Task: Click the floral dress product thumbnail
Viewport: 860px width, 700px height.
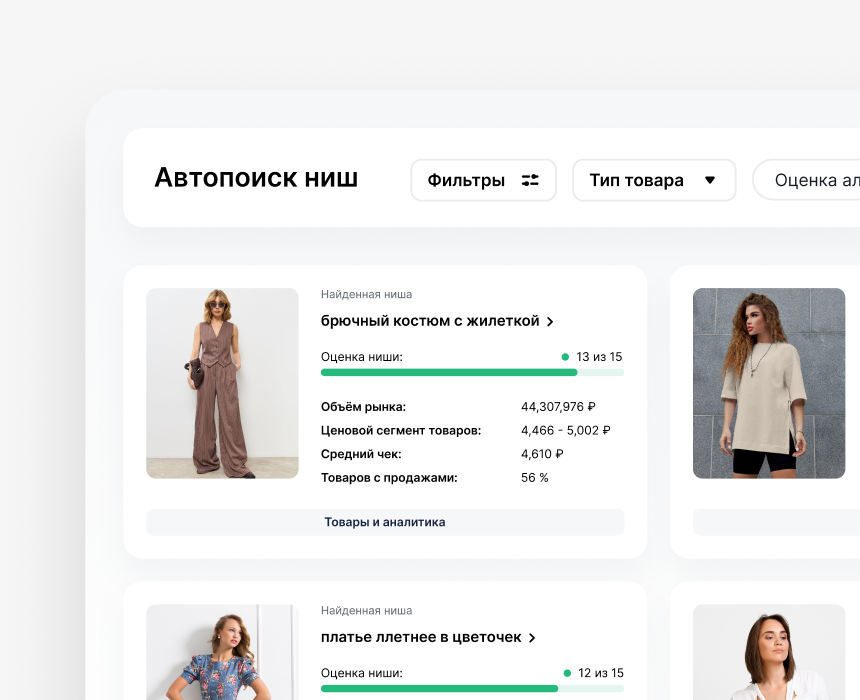Action: click(x=222, y=652)
